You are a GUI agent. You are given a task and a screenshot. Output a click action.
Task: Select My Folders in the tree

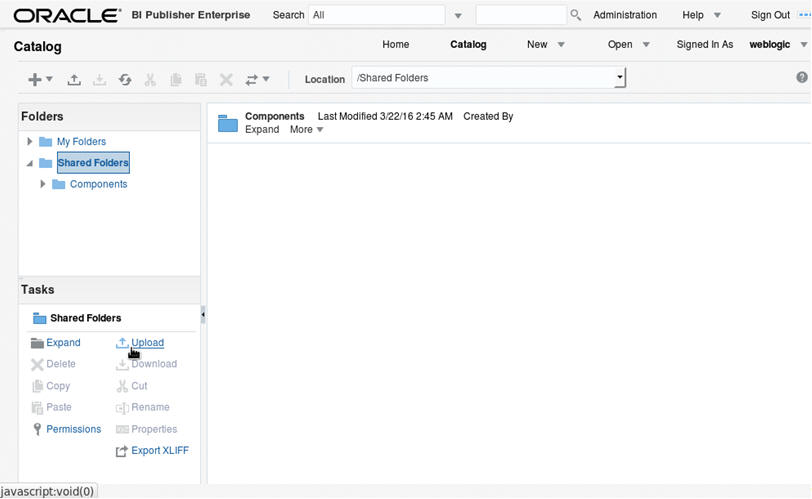(x=81, y=141)
